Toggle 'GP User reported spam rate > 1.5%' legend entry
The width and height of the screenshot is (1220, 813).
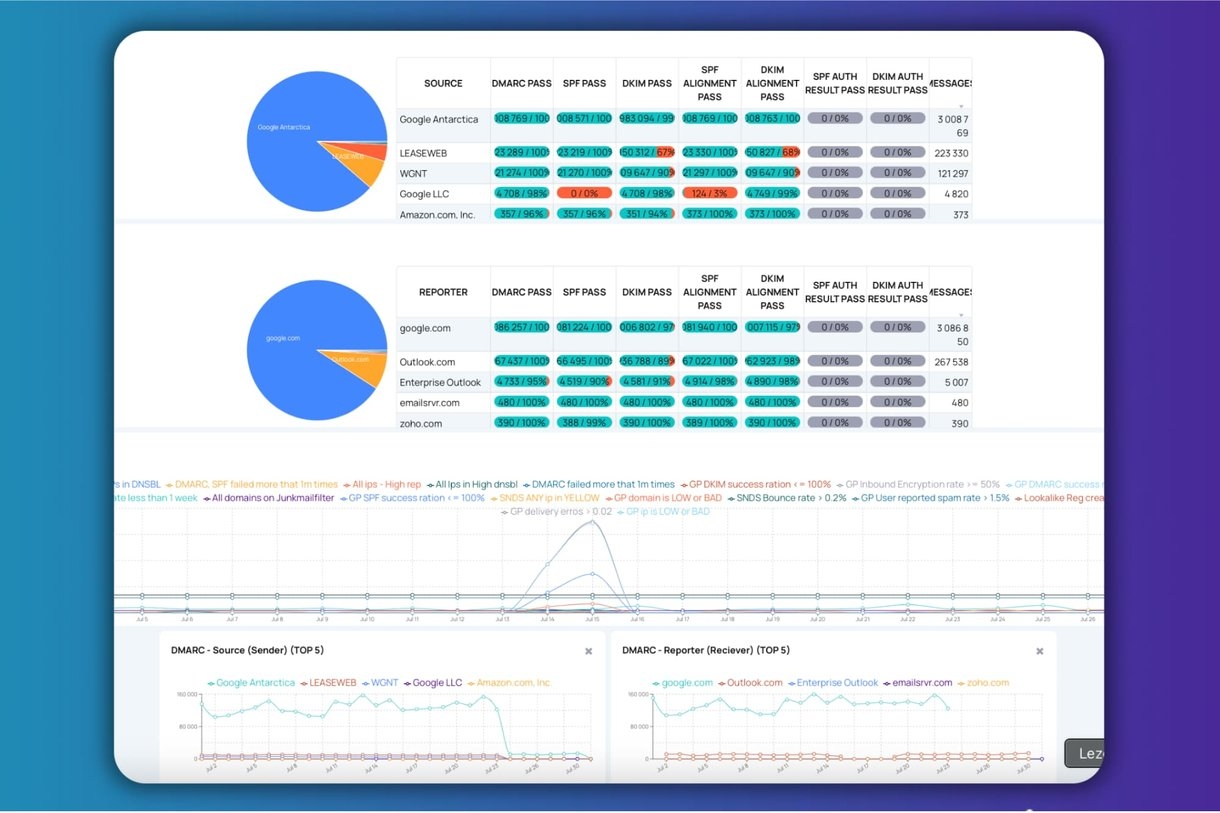tap(930, 498)
